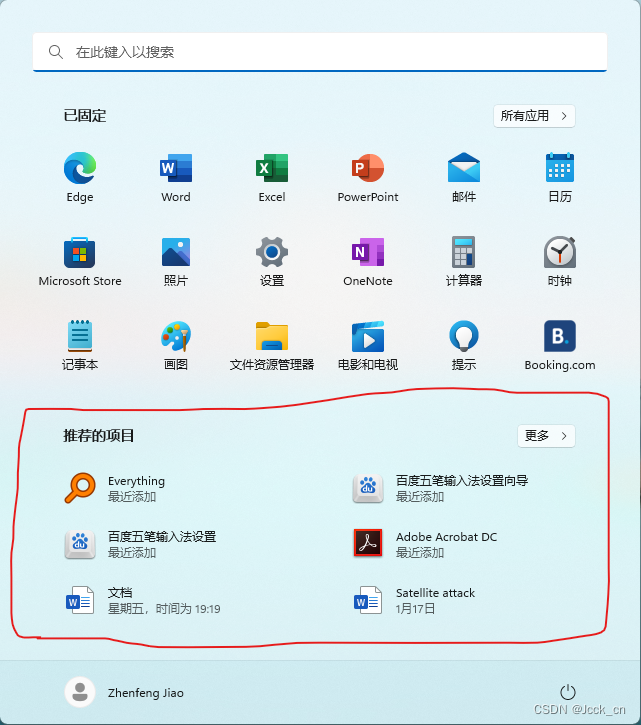
Task: Open Booking.com pinned app
Action: pos(560,345)
